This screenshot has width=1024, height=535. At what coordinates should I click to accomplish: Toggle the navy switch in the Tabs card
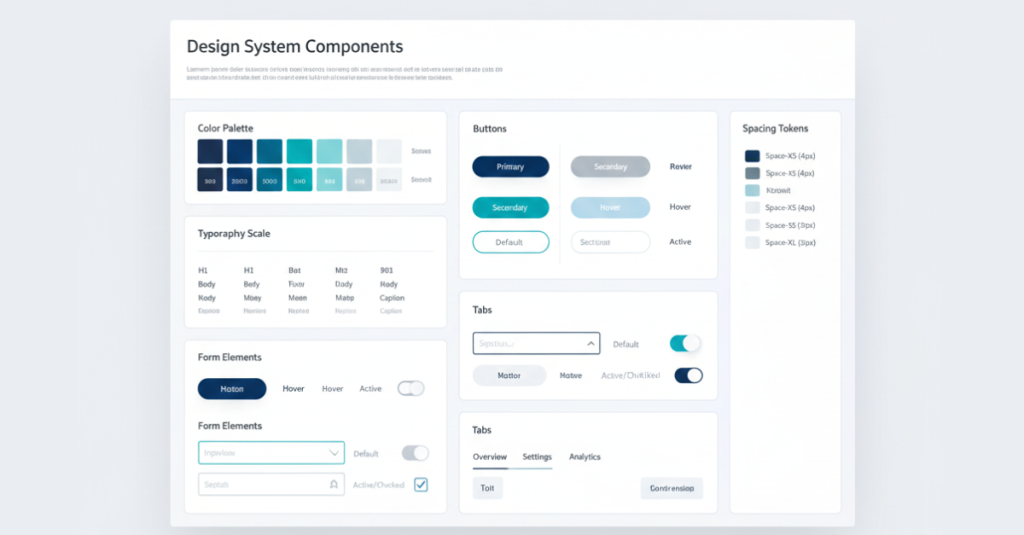point(688,375)
